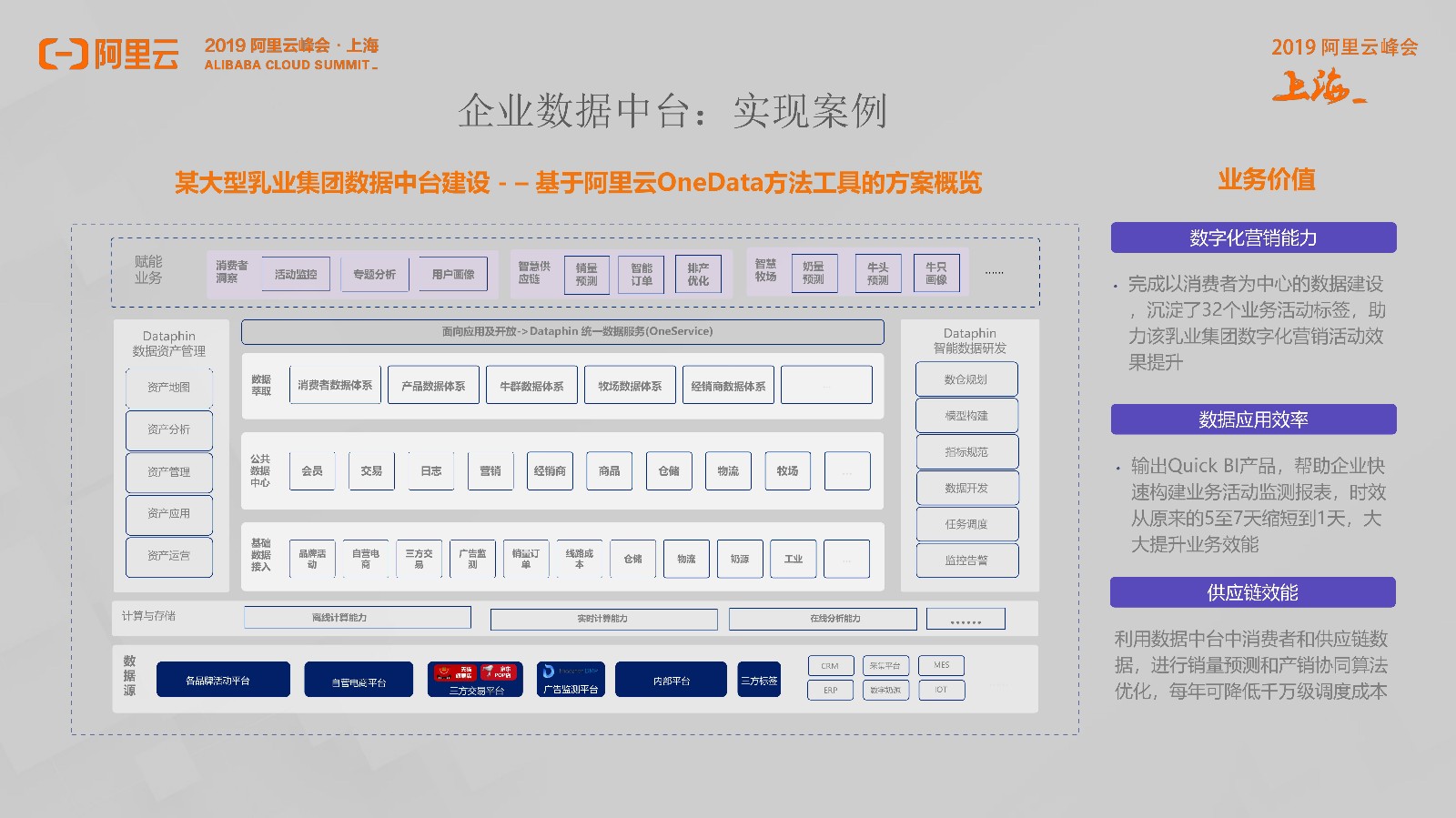This screenshot has width=1456, height=818.
Task: Select the 物流 box in 公共数据中心 row
Action: point(728,470)
